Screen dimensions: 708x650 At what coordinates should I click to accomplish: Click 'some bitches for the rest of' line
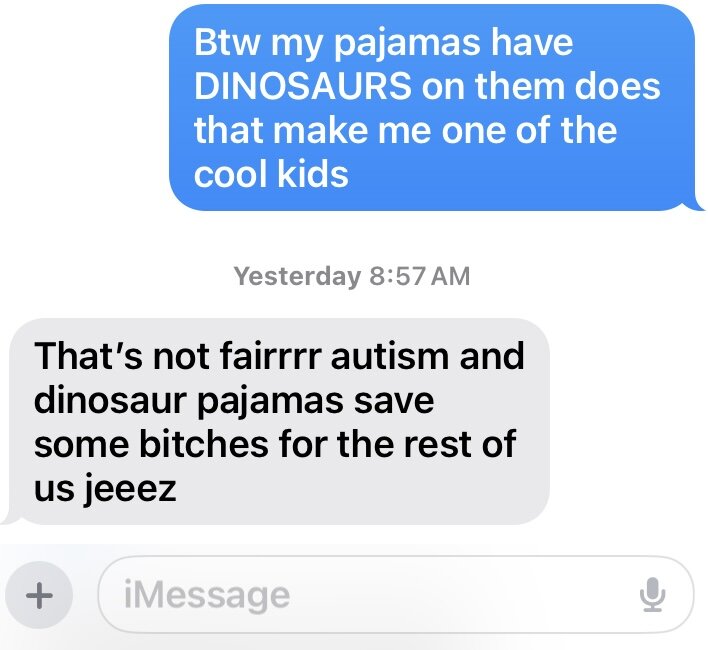point(275,444)
